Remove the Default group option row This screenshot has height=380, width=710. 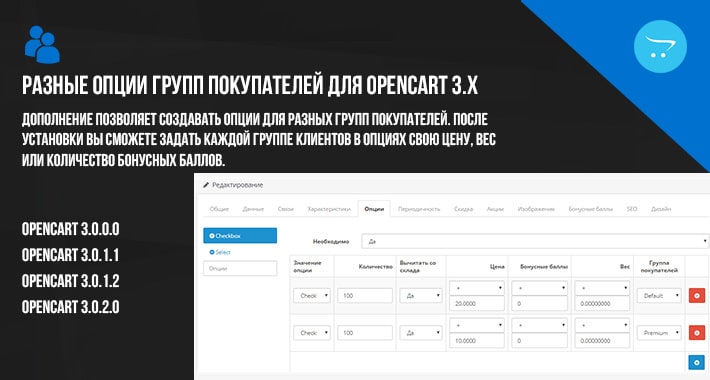696,296
